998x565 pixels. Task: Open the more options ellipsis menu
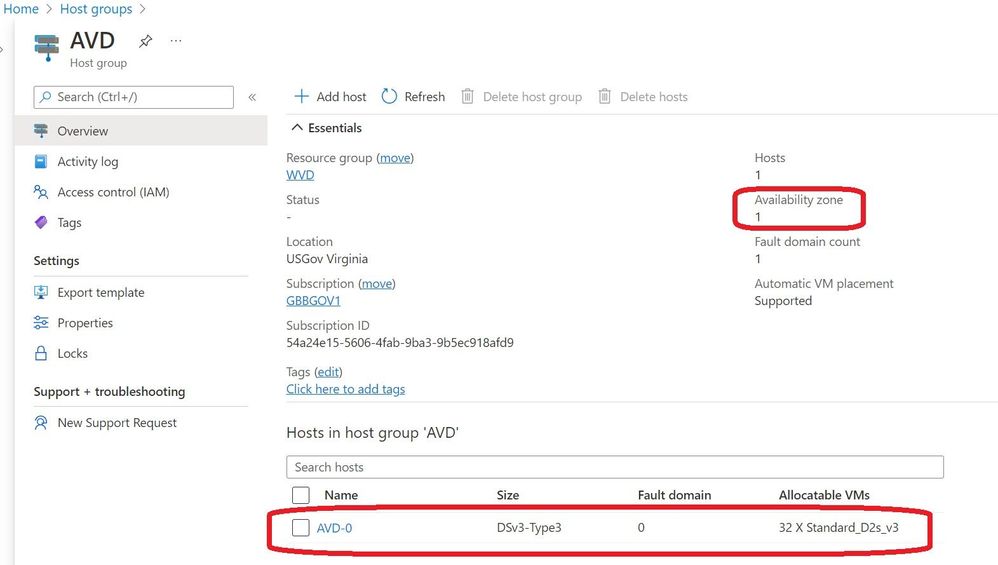tap(176, 41)
